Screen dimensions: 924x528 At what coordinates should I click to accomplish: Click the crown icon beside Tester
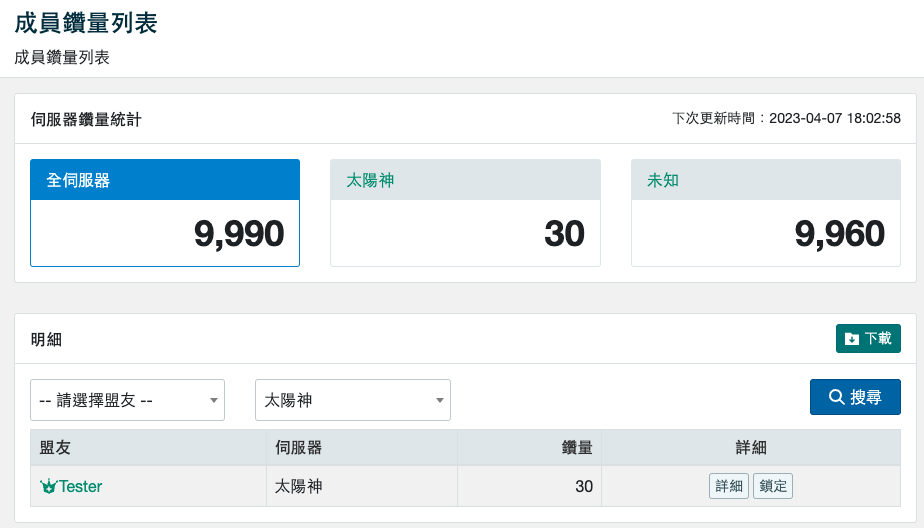(48, 487)
